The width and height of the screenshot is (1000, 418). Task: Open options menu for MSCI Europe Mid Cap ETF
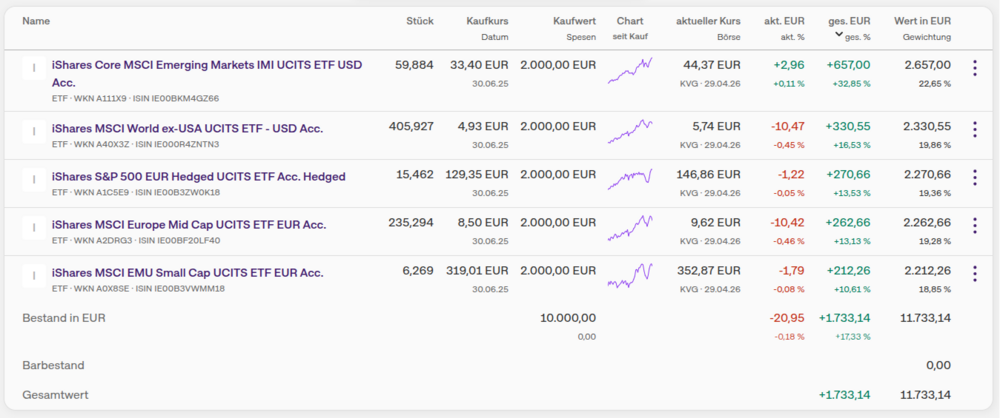tap(974, 226)
